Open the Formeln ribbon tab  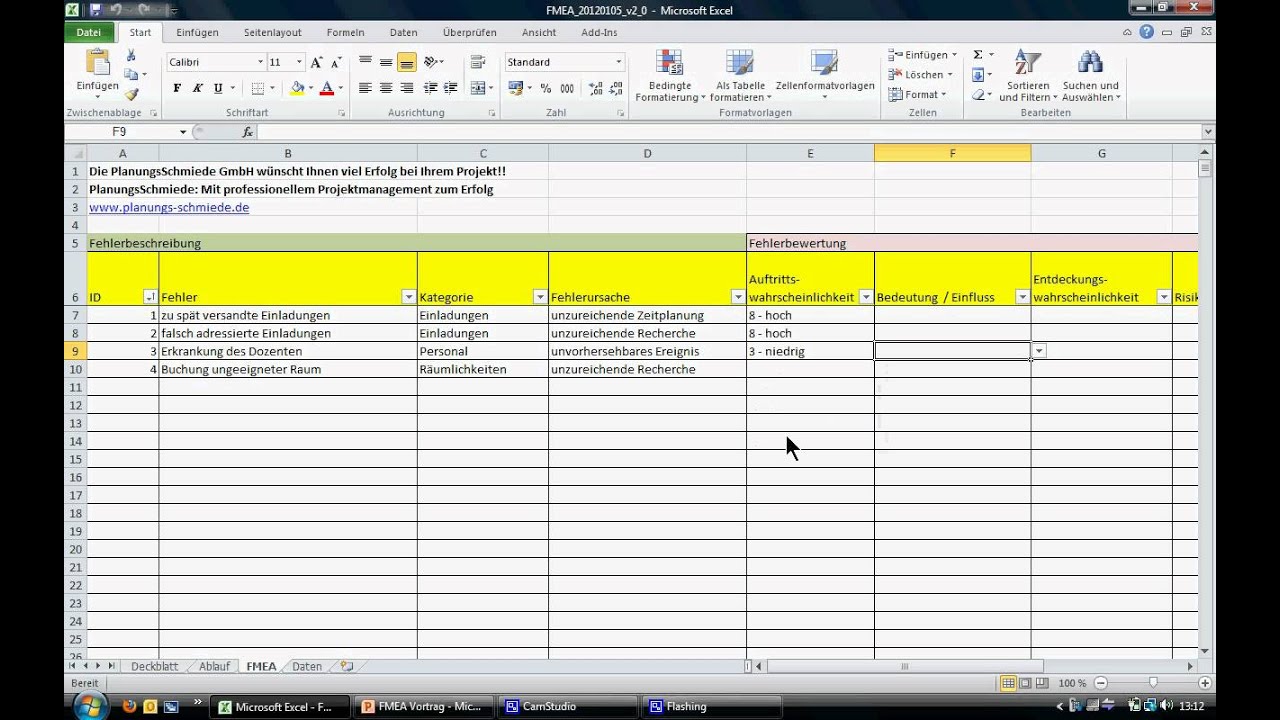[x=345, y=32]
